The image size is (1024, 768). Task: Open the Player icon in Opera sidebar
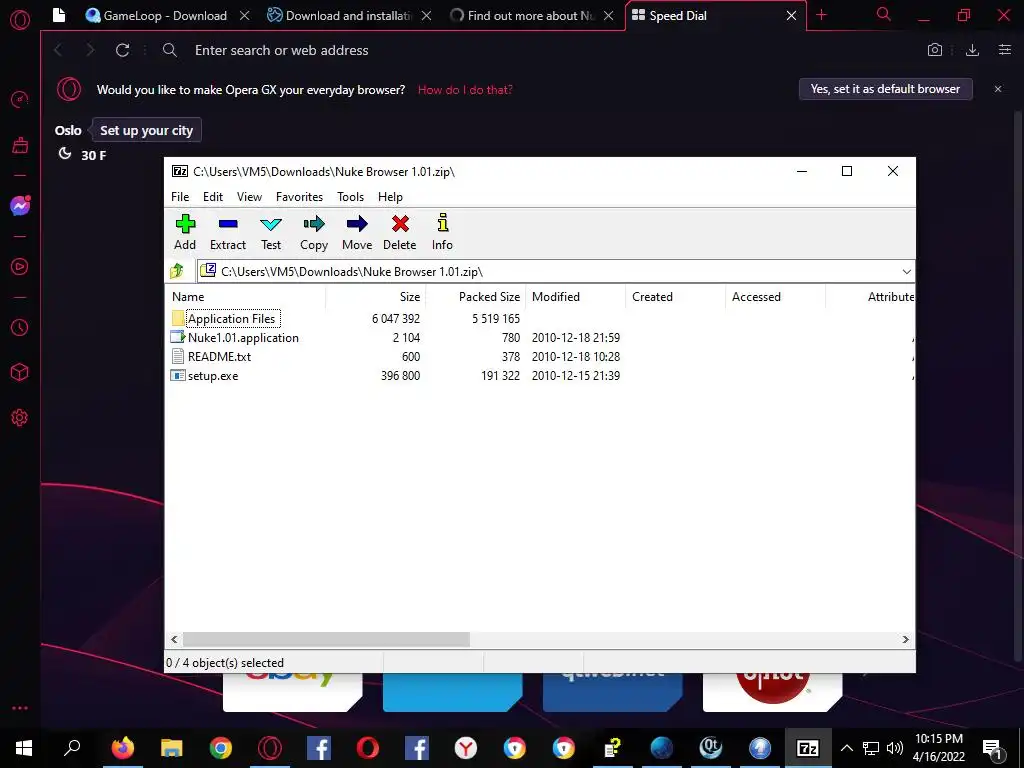20,266
